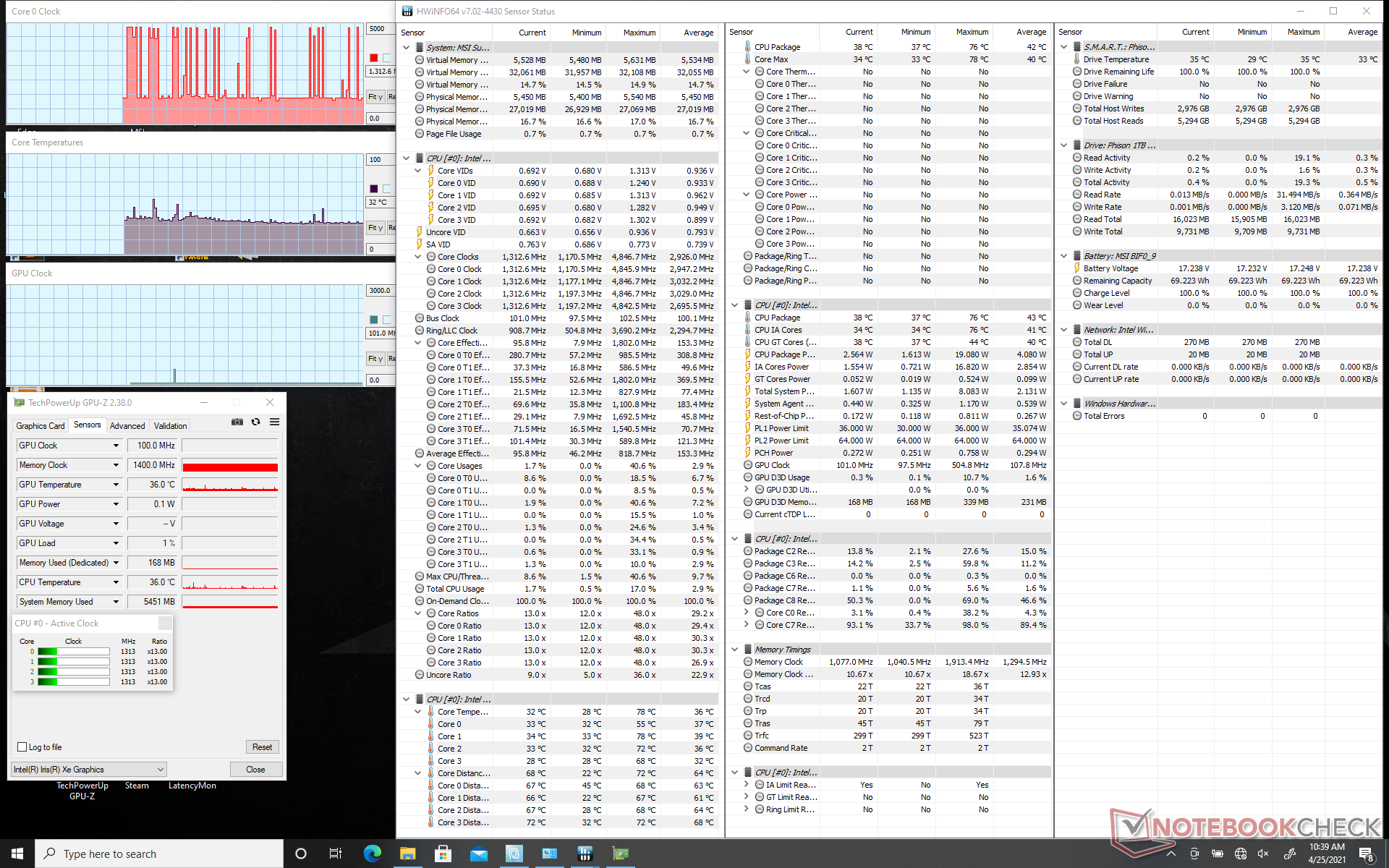Viewport: 1389px width, 868px height.
Task: Enable the Log to file checkbox
Action: [22, 747]
